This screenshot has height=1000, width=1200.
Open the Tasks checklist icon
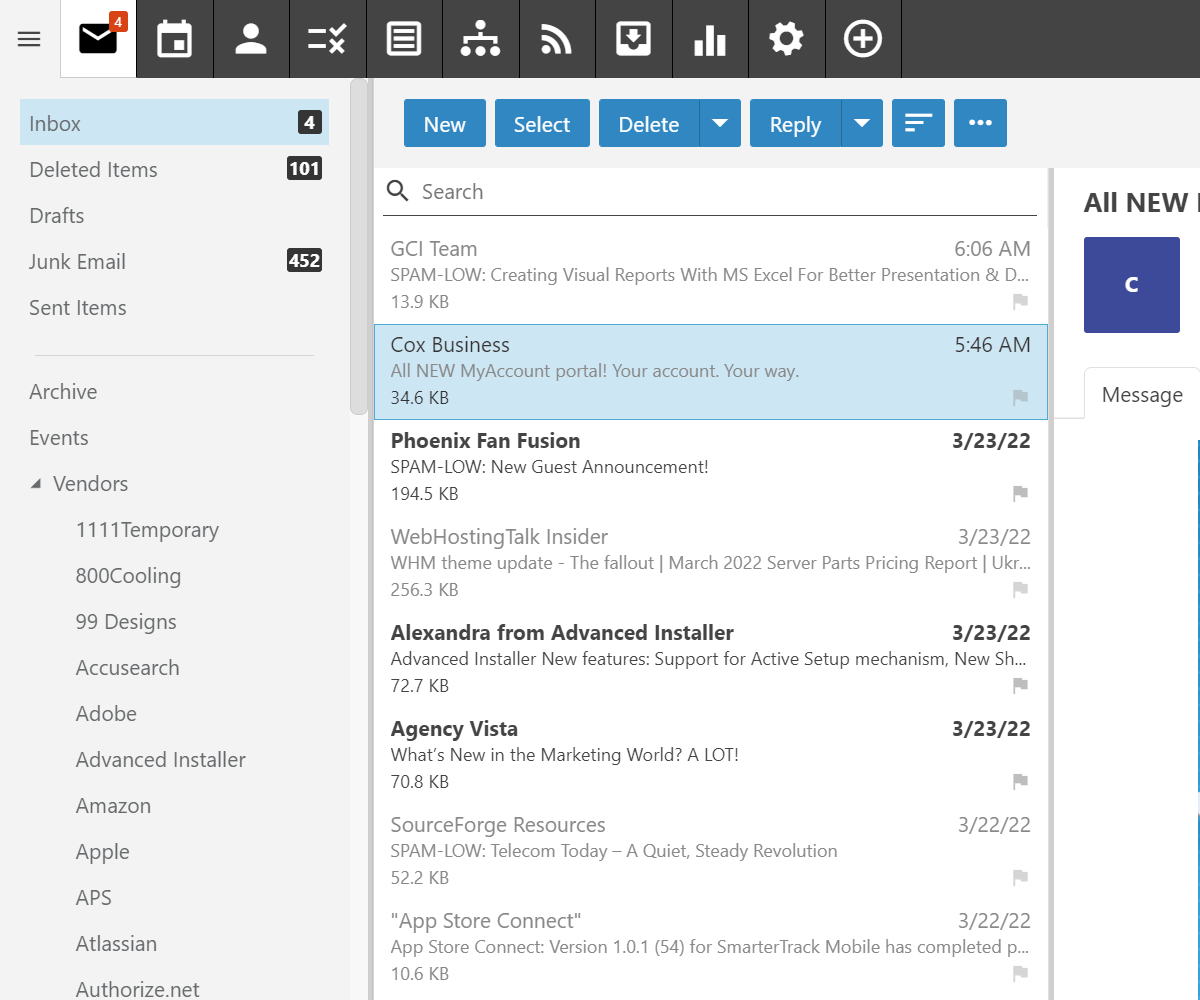click(328, 39)
